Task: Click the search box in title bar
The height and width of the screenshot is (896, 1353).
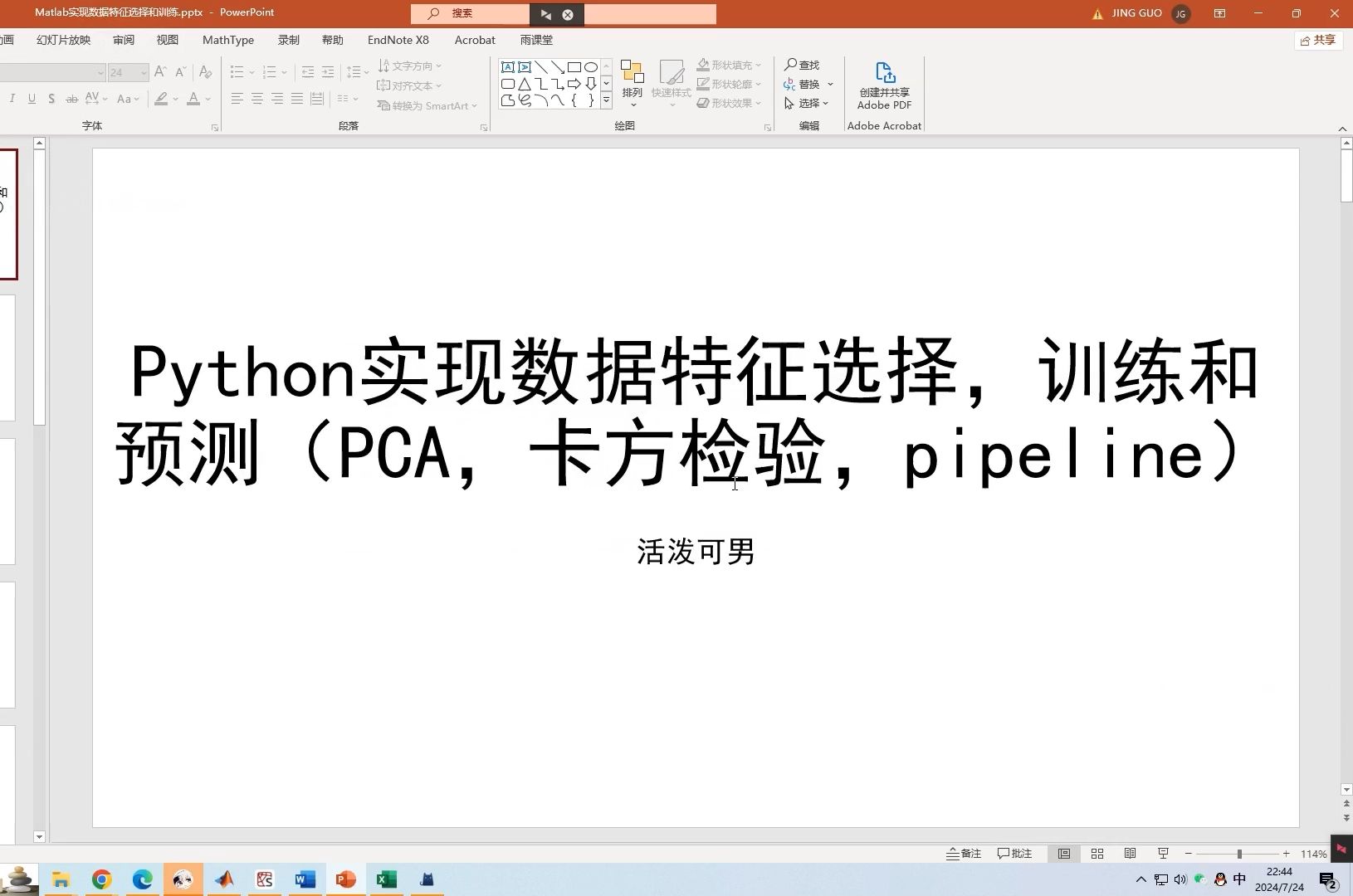Action: click(x=564, y=13)
